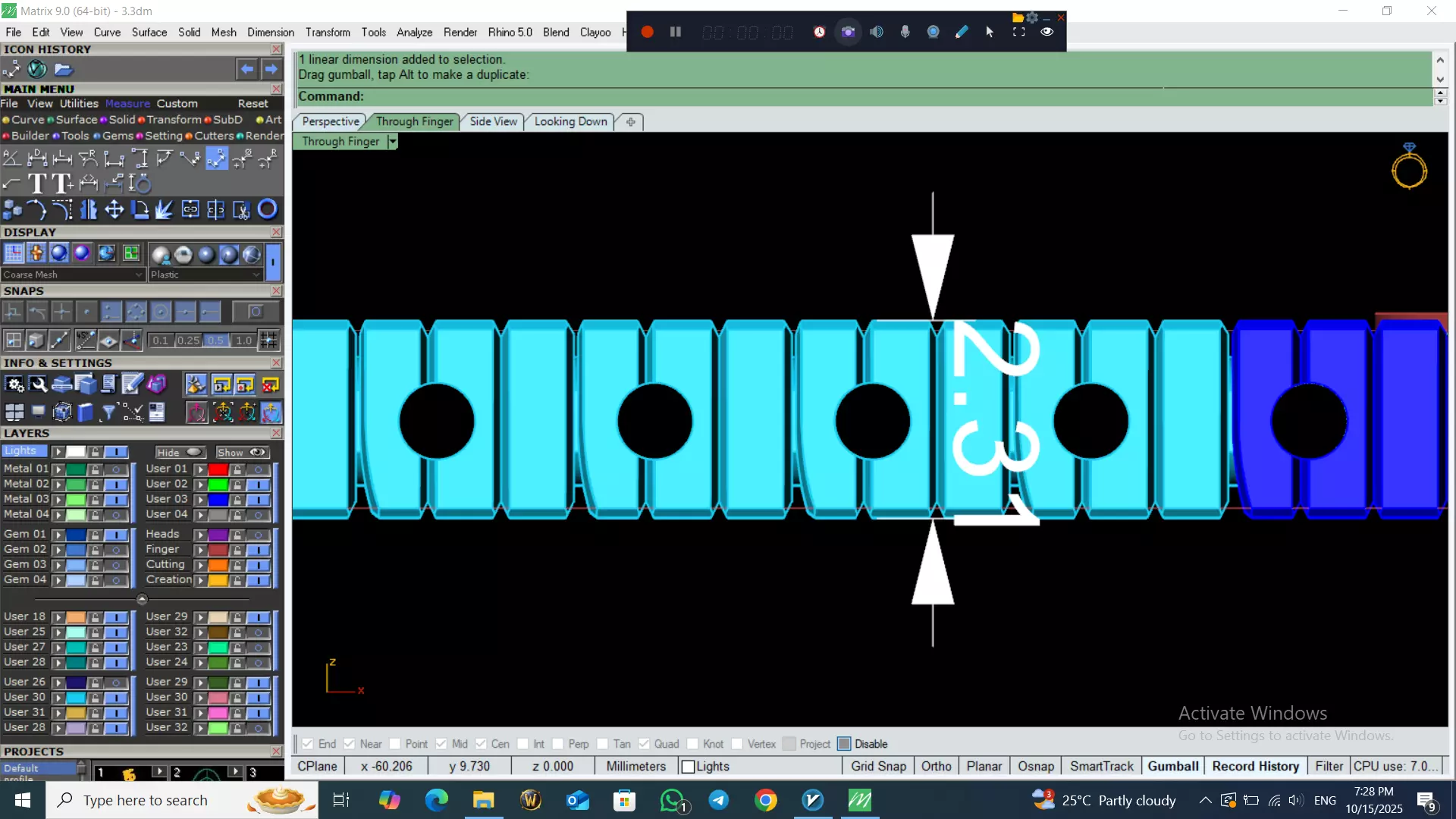Open the folder icon in Icon History
The width and height of the screenshot is (1456, 819).
point(63,69)
